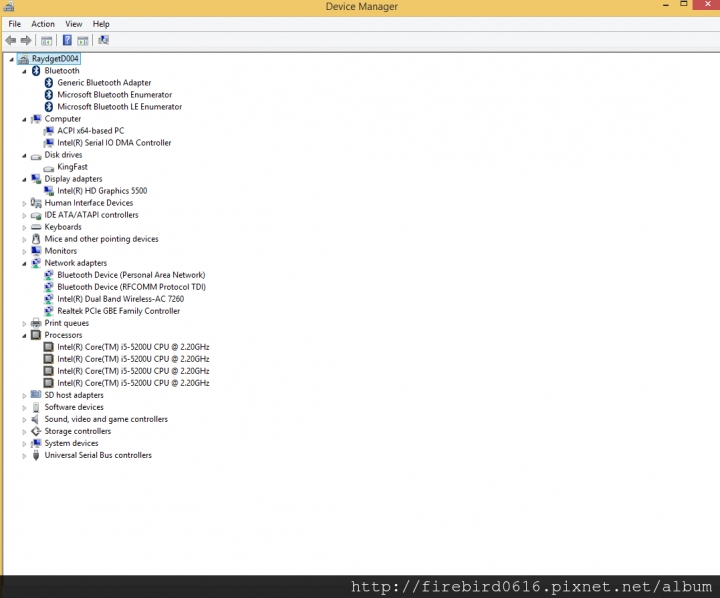The image size is (720, 598).
Task: Click the Storage controllers icon
Action: [36, 431]
